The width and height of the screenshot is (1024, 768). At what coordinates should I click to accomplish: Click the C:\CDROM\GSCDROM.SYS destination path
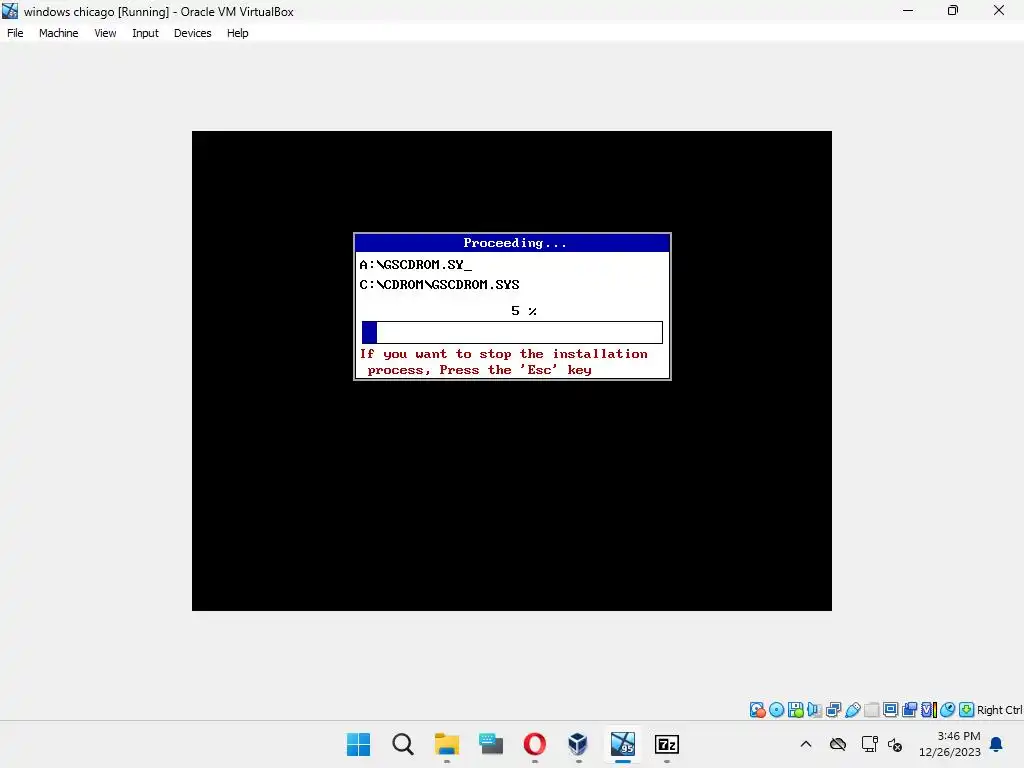tap(440, 285)
